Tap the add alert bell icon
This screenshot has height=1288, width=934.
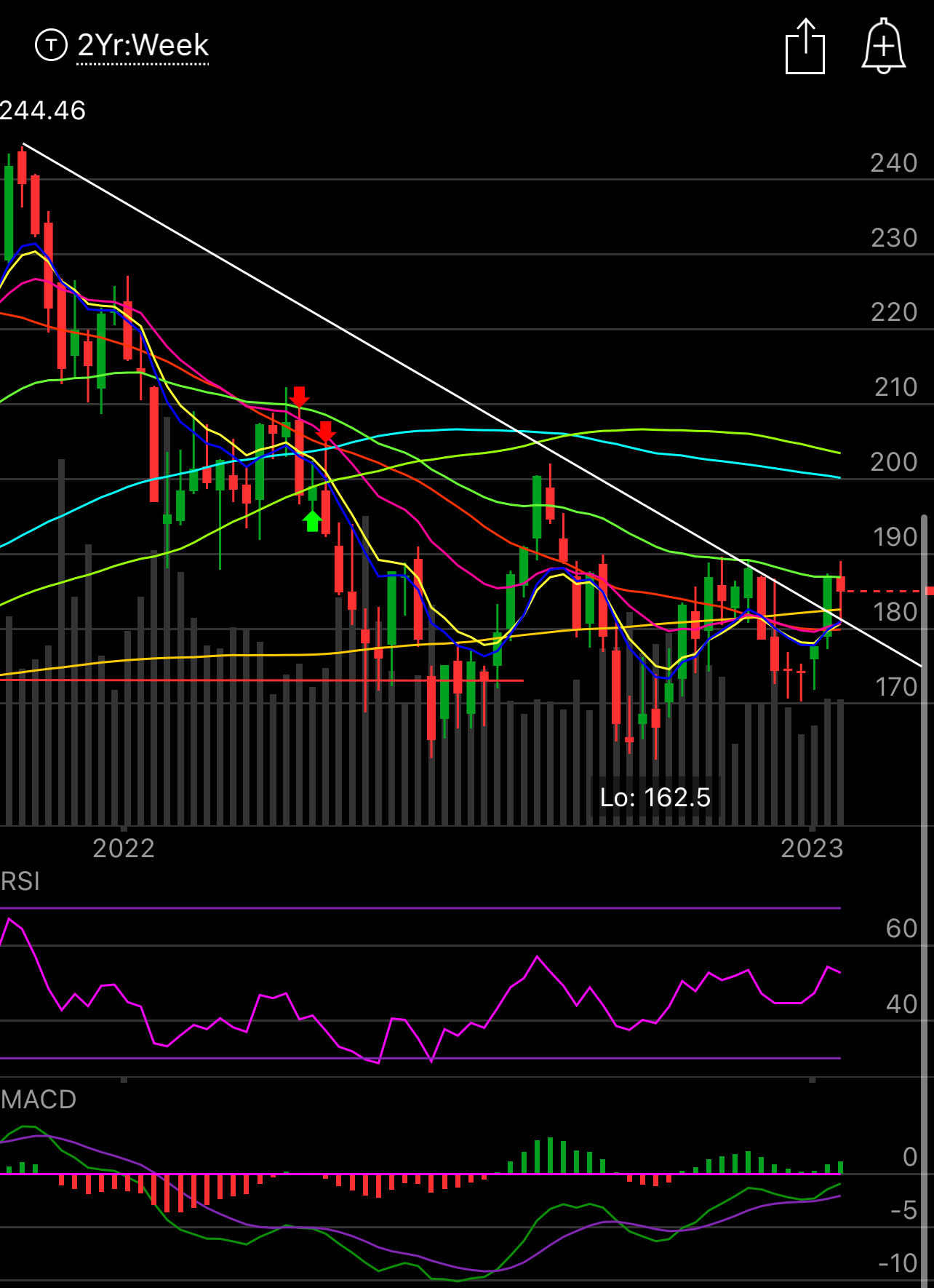pos(883,46)
